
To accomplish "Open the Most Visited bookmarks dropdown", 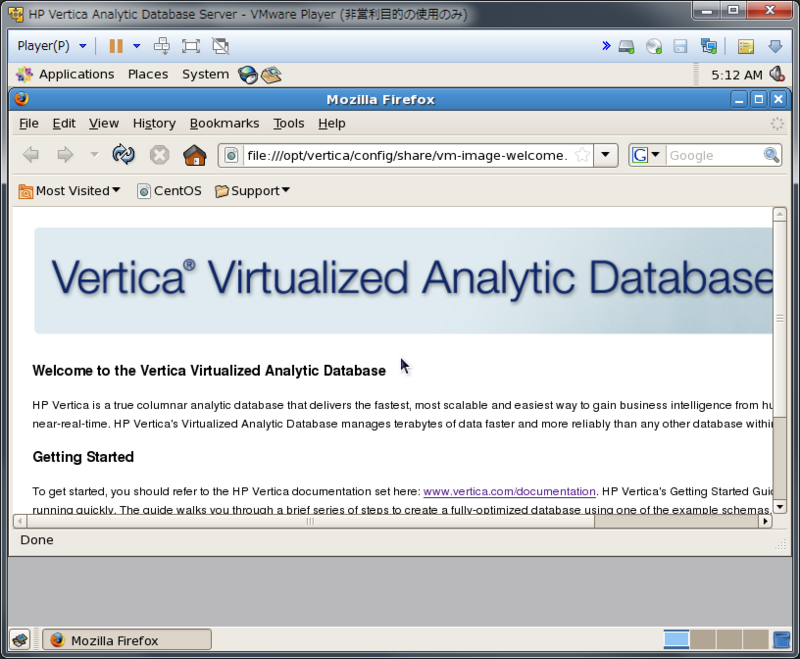I will tap(69, 191).
